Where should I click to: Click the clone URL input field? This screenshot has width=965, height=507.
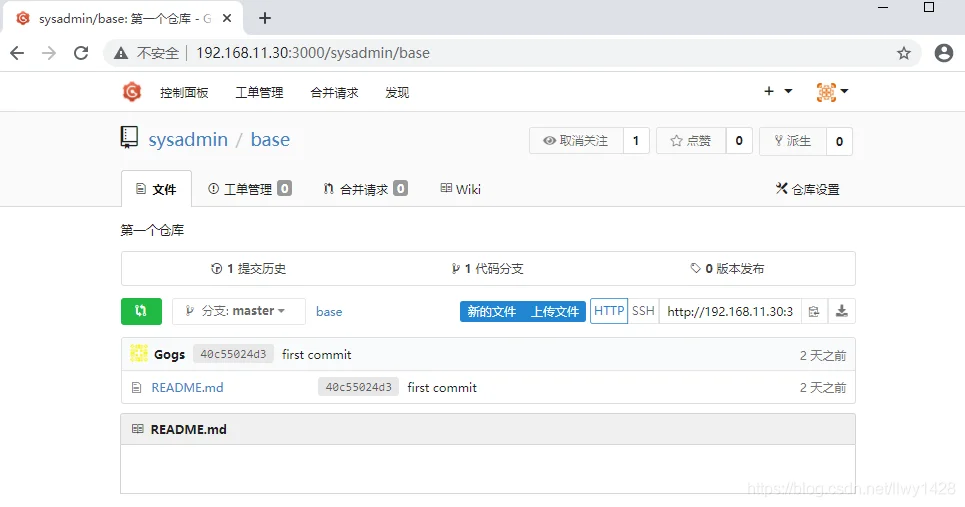coord(730,311)
